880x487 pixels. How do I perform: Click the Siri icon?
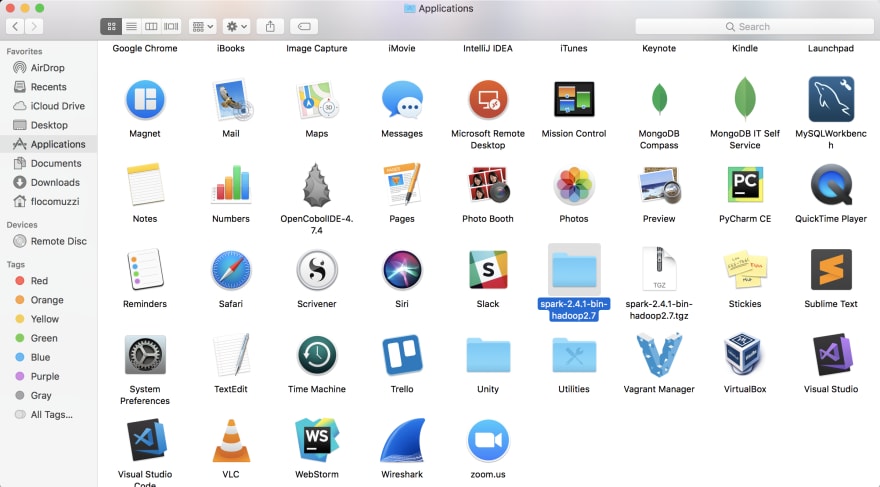(402, 270)
